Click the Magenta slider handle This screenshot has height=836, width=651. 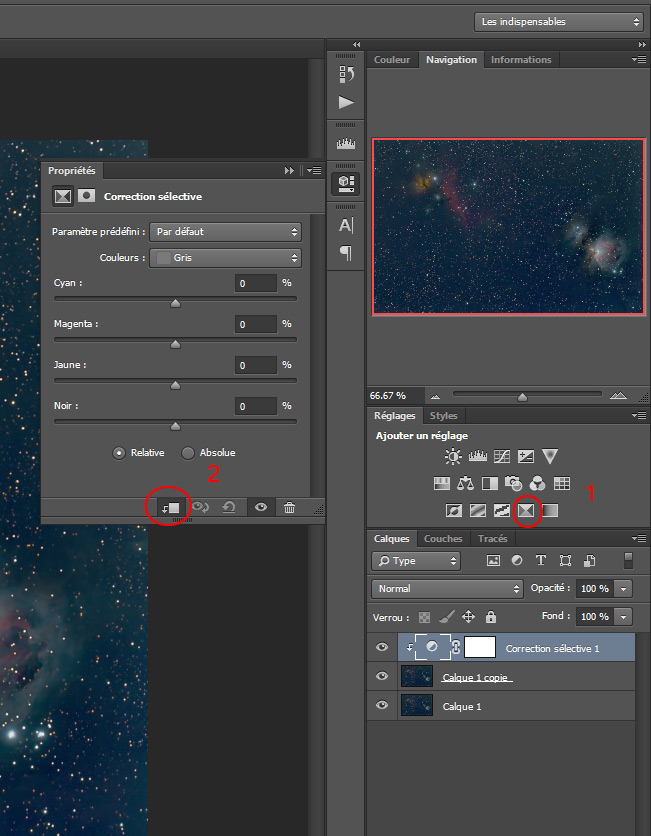tap(175, 344)
